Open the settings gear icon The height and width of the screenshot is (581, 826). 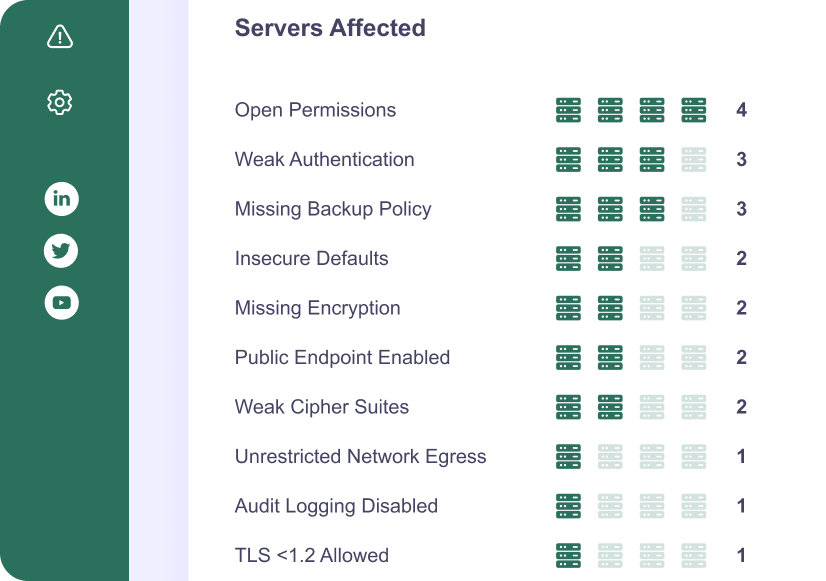pos(60,102)
